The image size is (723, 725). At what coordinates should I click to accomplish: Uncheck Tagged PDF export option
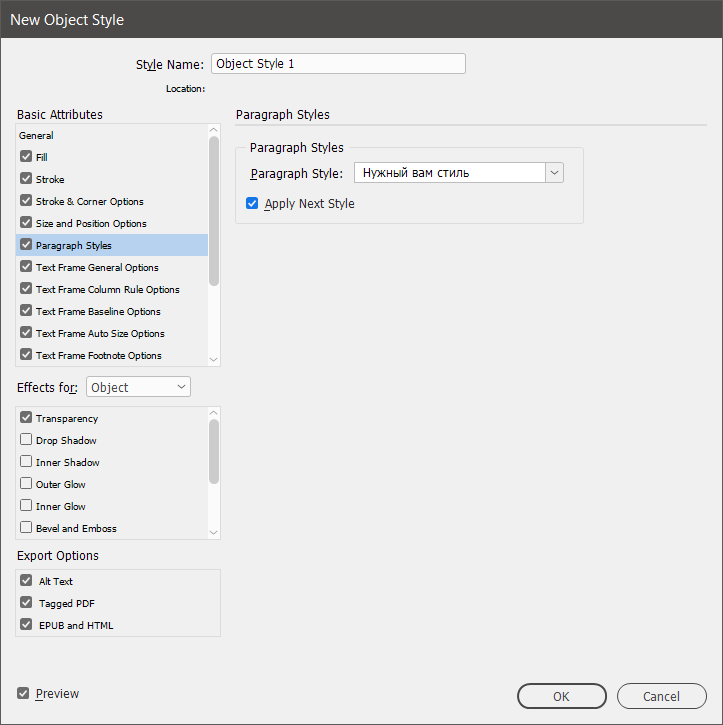(26, 603)
